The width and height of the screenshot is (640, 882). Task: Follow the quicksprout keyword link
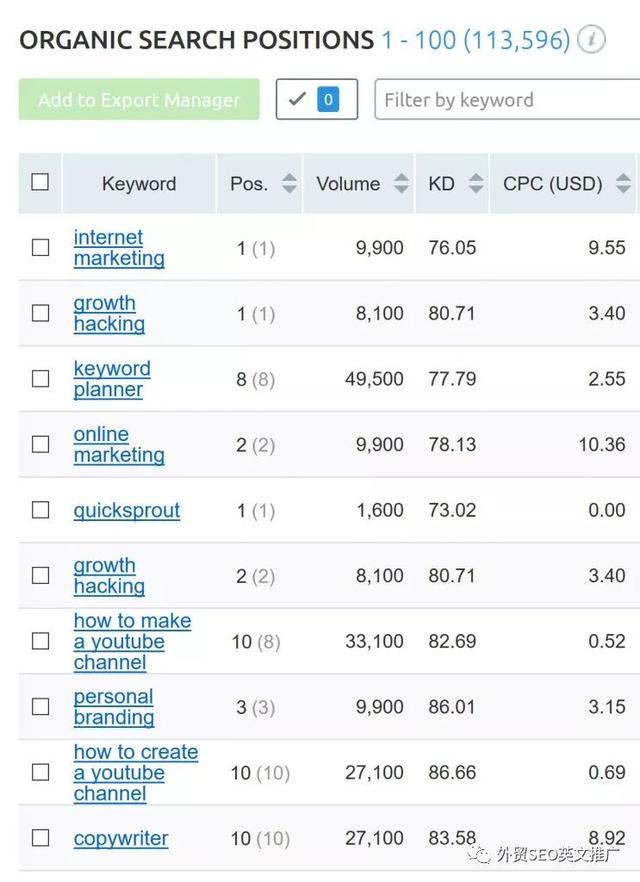(127, 510)
